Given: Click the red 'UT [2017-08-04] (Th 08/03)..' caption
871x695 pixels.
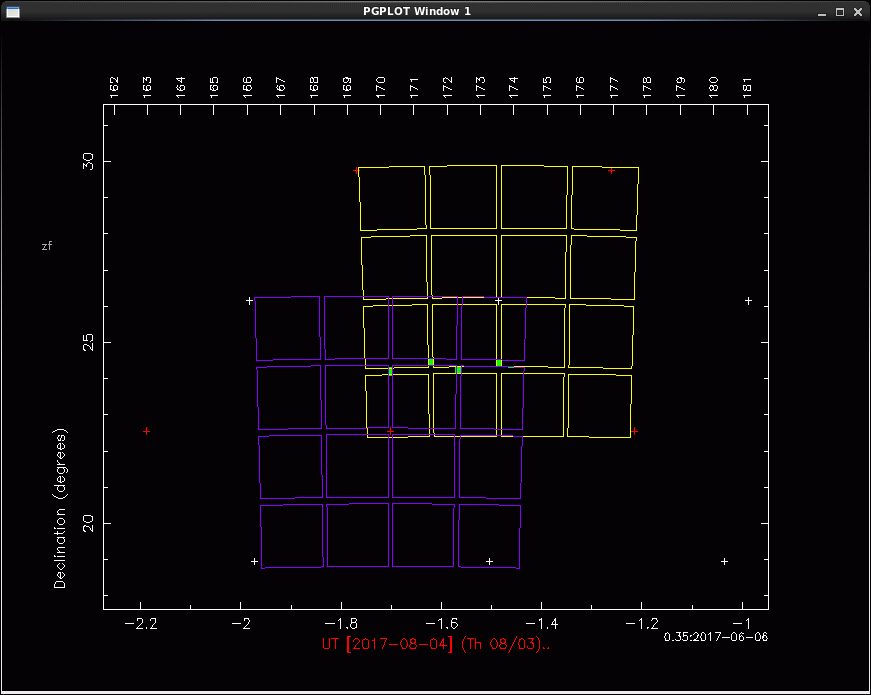Looking at the screenshot, I should pos(436,644).
